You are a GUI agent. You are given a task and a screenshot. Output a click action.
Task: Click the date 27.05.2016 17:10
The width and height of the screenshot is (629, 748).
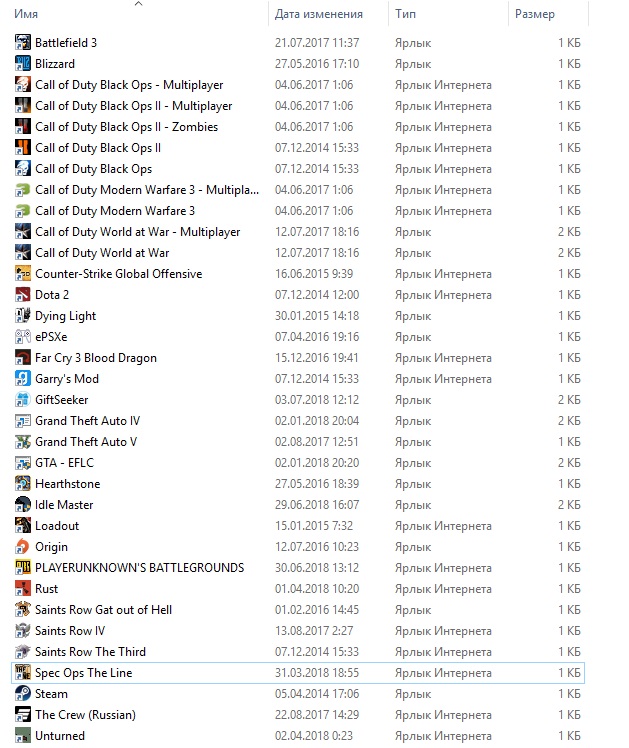(x=317, y=64)
